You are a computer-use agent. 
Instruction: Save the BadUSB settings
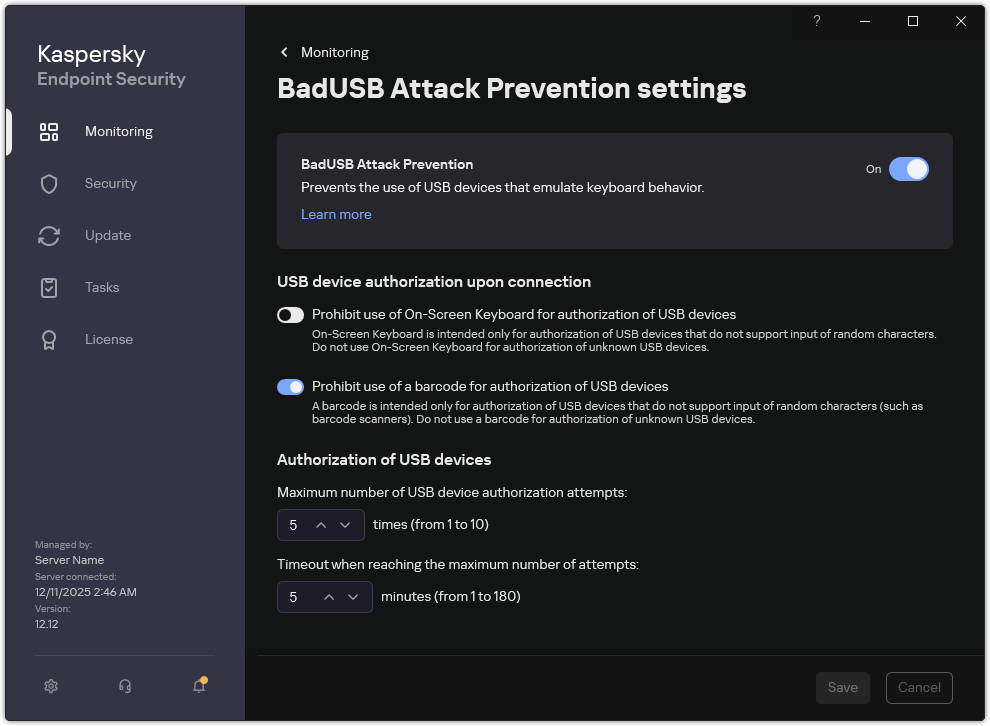click(x=842, y=687)
